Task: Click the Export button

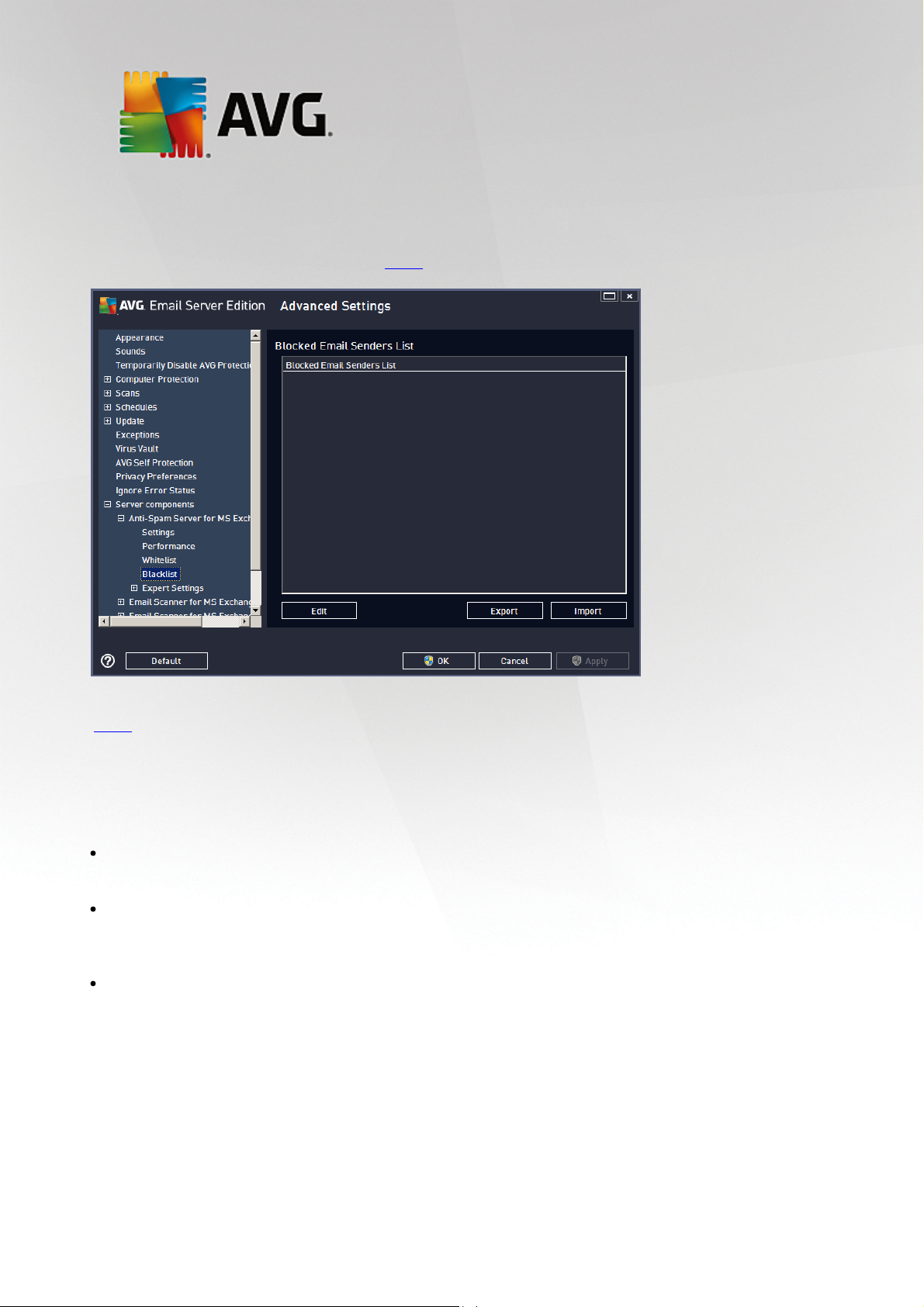Action: tap(504, 611)
